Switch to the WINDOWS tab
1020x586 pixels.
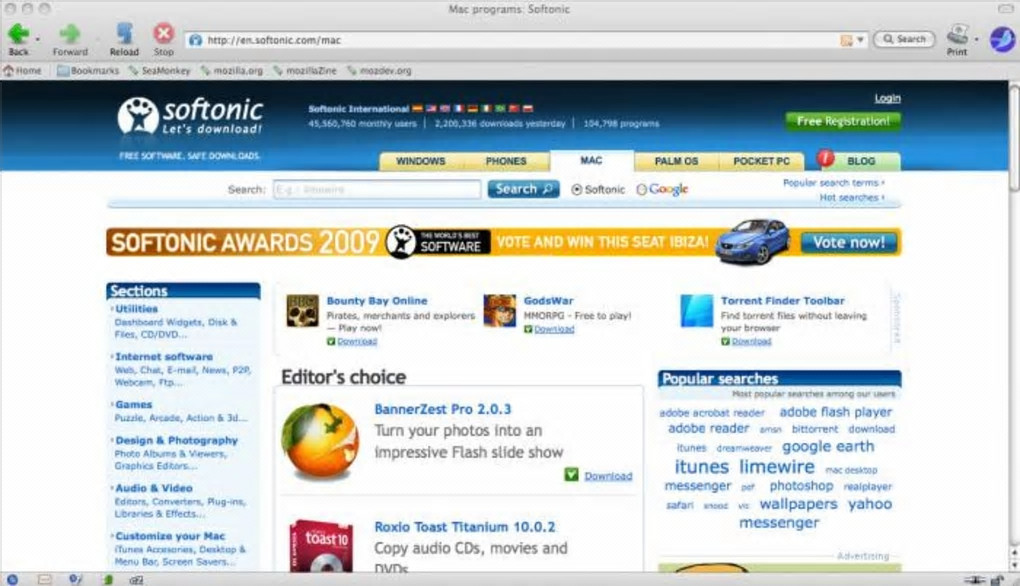420,161
